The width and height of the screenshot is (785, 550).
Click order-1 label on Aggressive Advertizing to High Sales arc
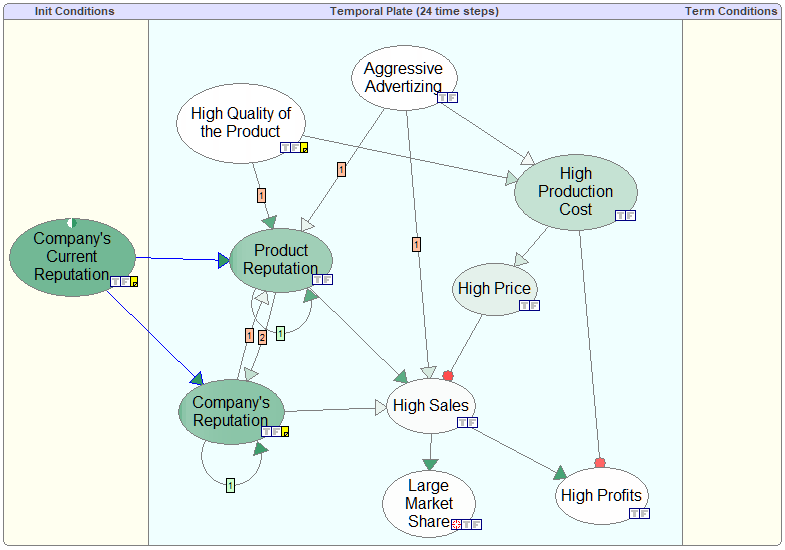416,245
